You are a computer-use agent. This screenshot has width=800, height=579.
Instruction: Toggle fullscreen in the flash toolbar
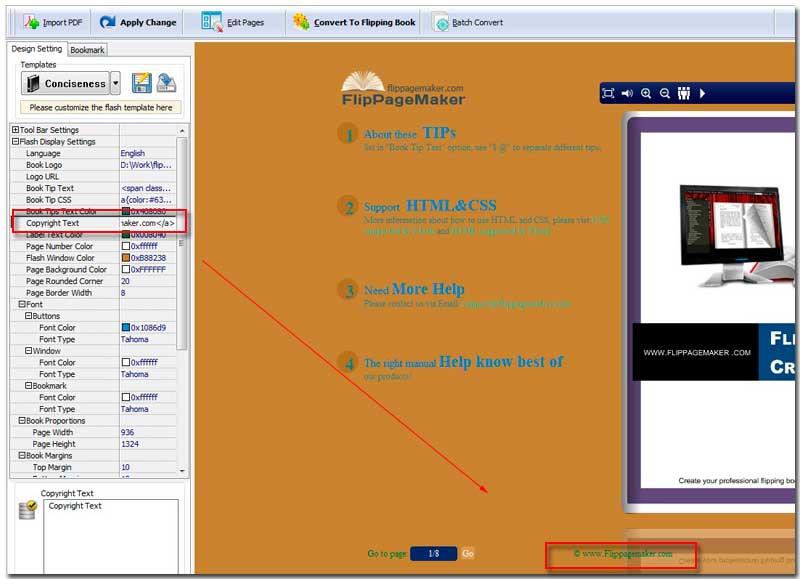point(608,93)
